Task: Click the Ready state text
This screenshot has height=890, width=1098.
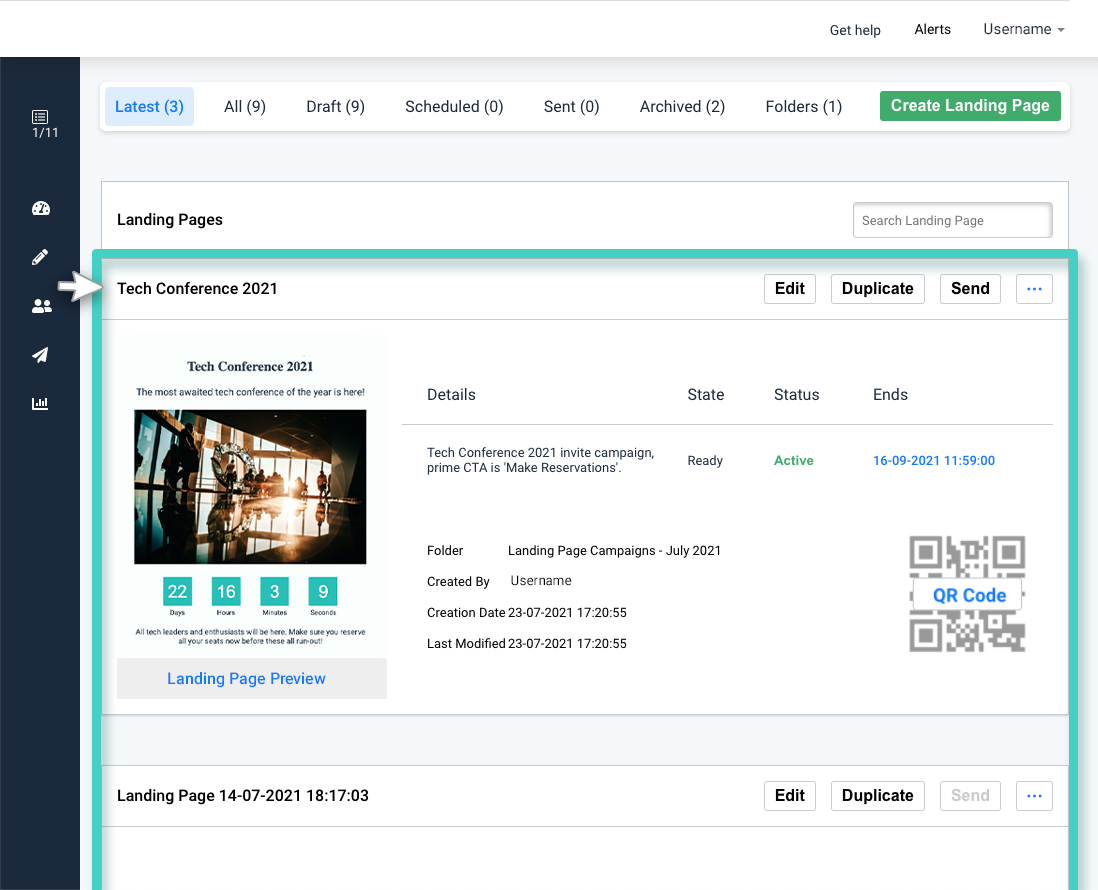Action: coord(704,461)
